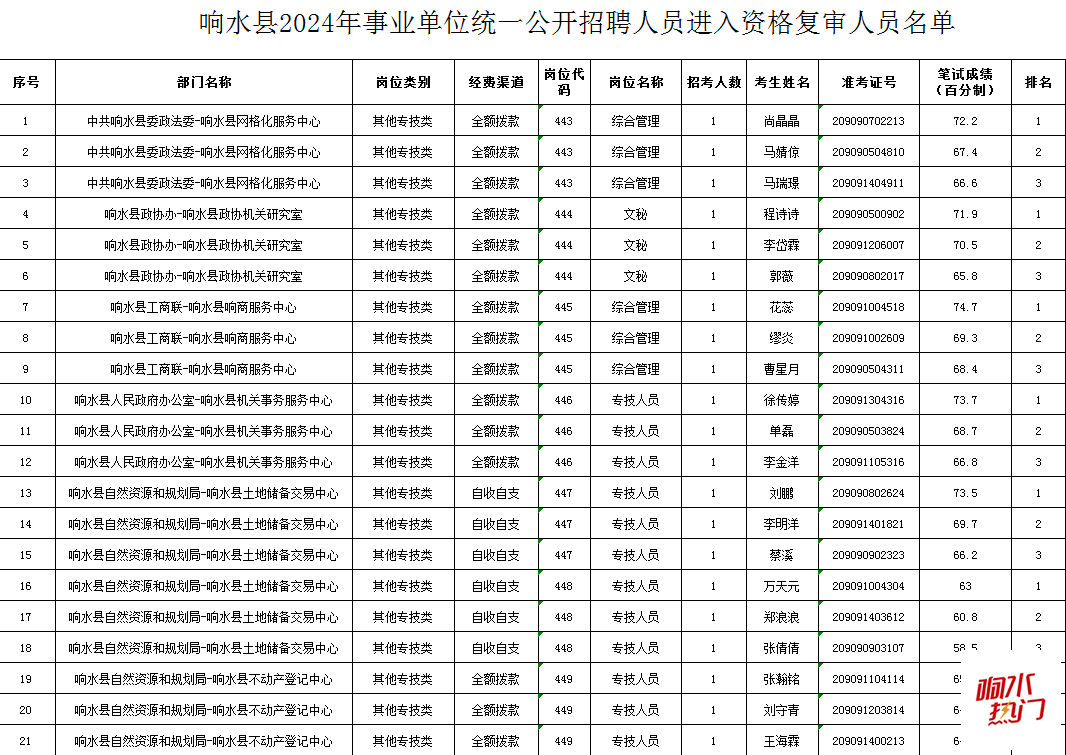The width and height of the screenshot is (1066, 755).
Task: Click exam number 209090902323
Action: (869, 556)
